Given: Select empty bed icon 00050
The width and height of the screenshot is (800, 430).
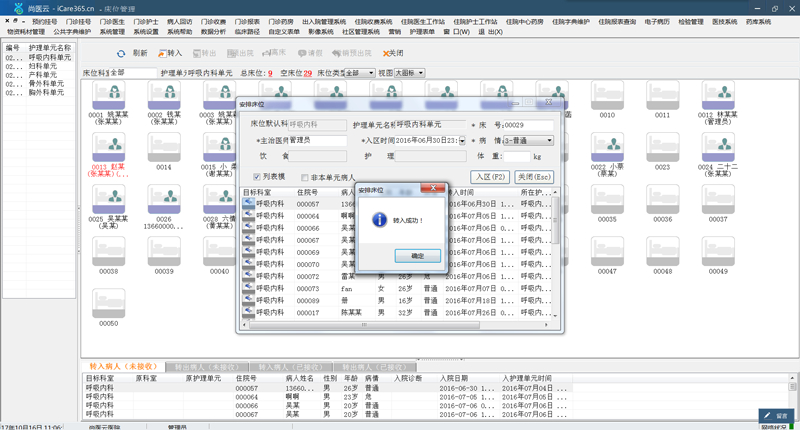Looking at the screenshot, I should click(108, 303).
